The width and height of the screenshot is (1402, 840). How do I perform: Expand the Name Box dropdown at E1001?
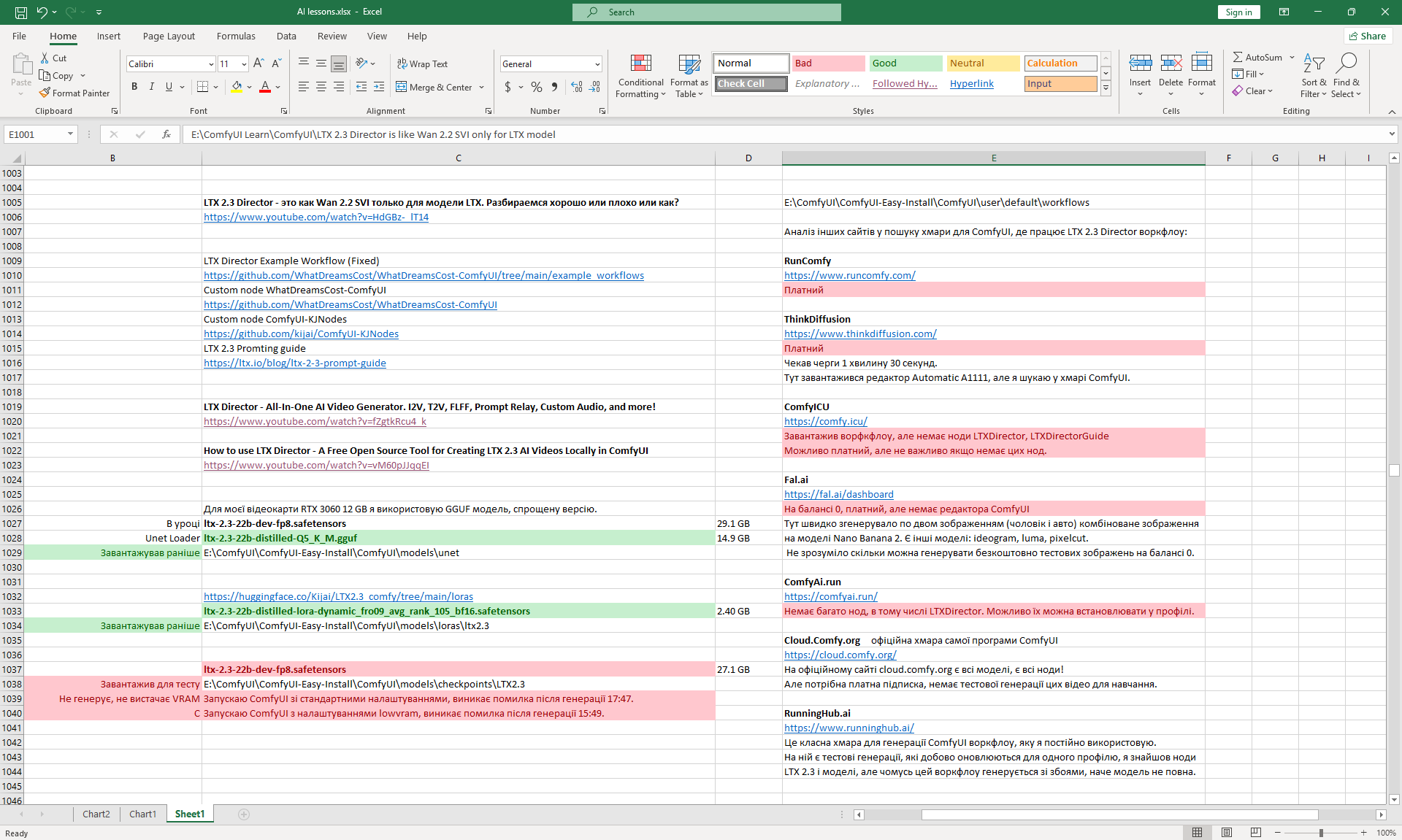70,134
